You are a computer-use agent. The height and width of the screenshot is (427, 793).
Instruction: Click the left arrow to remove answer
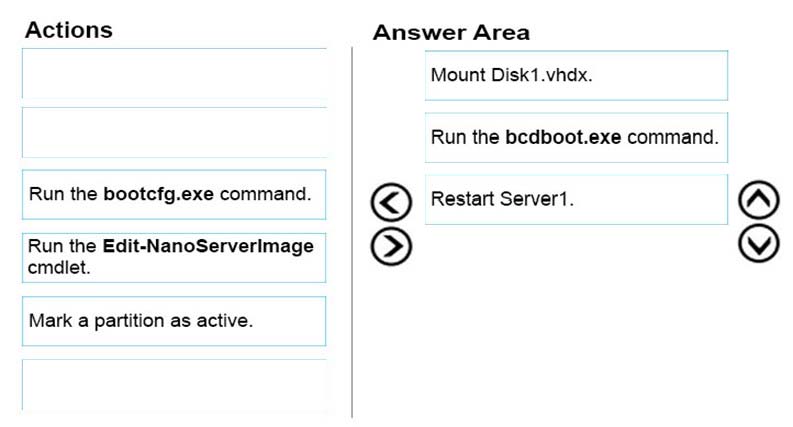click(x=391, y=202)
